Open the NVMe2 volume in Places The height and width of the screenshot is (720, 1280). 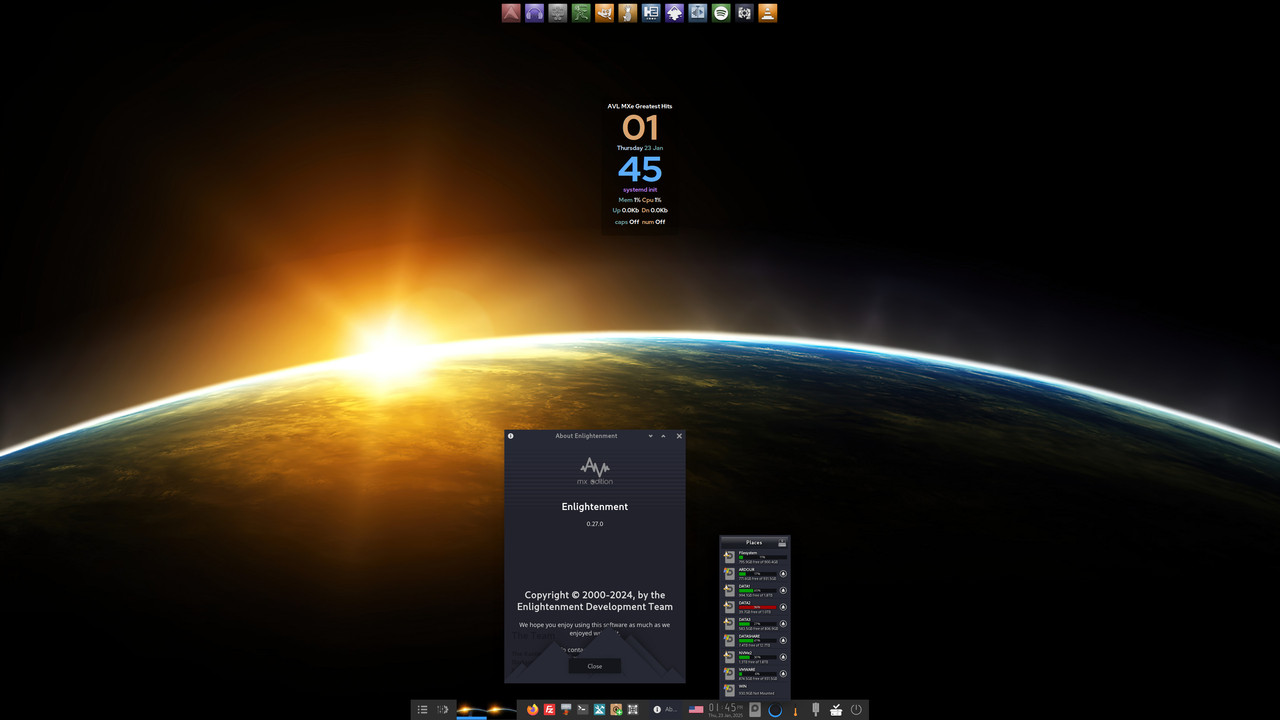pos(754,657)
